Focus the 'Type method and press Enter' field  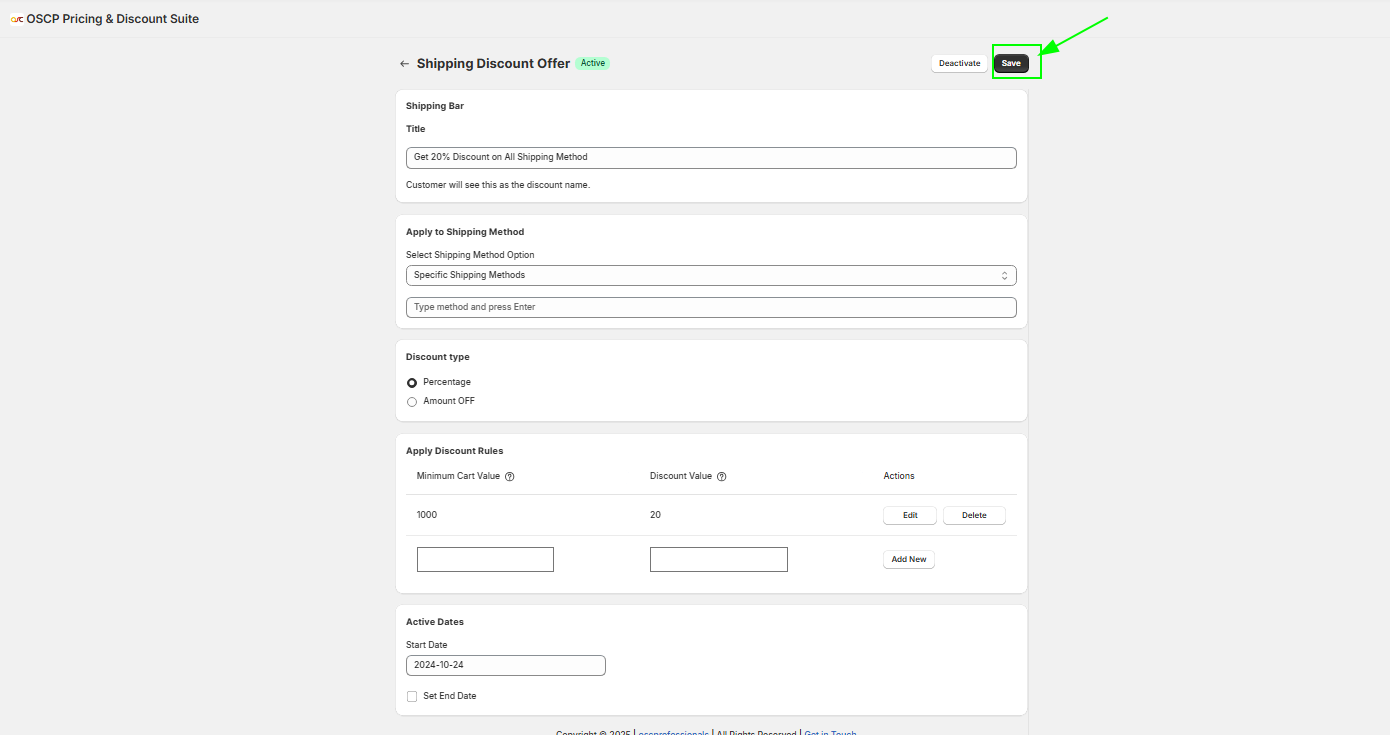point(710,307)
